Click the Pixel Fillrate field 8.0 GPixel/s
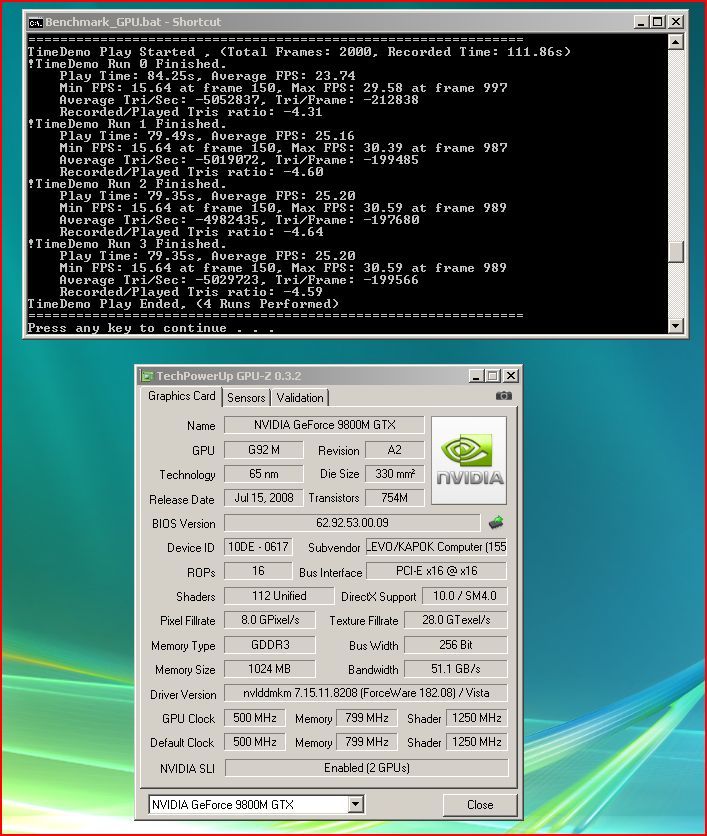This screenshot has height=836, width=707. [x=270, y=620]
